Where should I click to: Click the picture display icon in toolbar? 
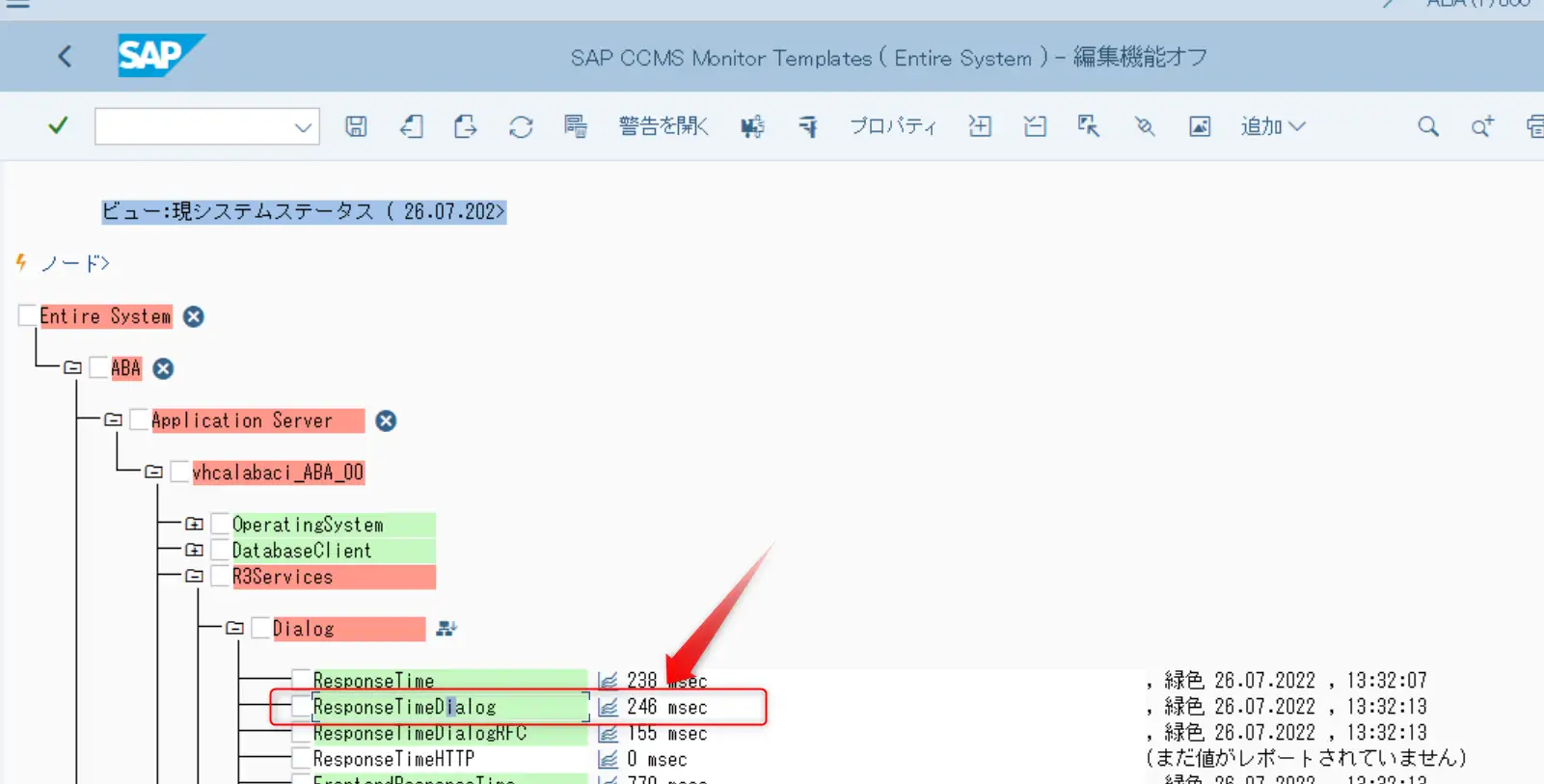(x=1200, y=126)
